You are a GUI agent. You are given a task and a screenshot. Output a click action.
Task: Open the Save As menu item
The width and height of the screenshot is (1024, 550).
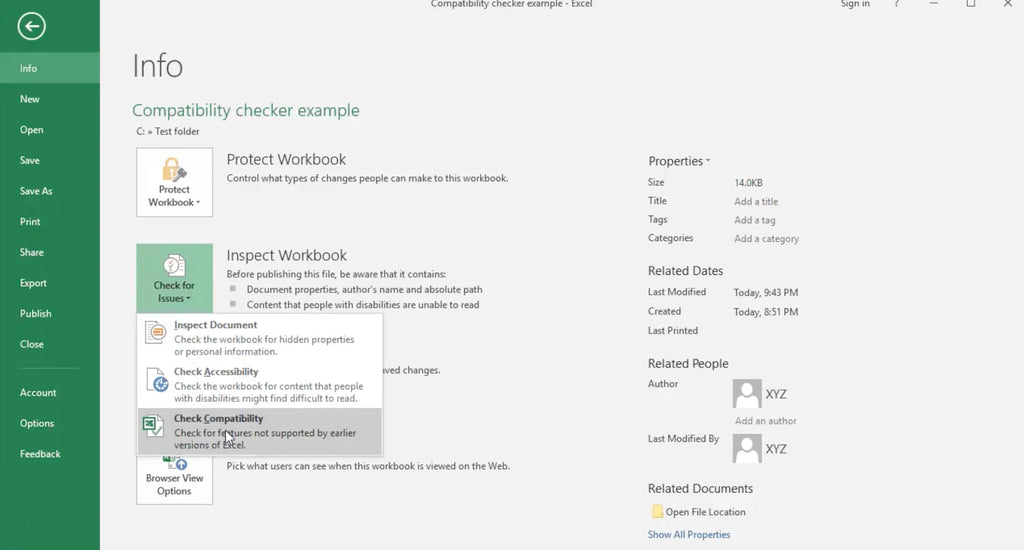pos(36,191)
